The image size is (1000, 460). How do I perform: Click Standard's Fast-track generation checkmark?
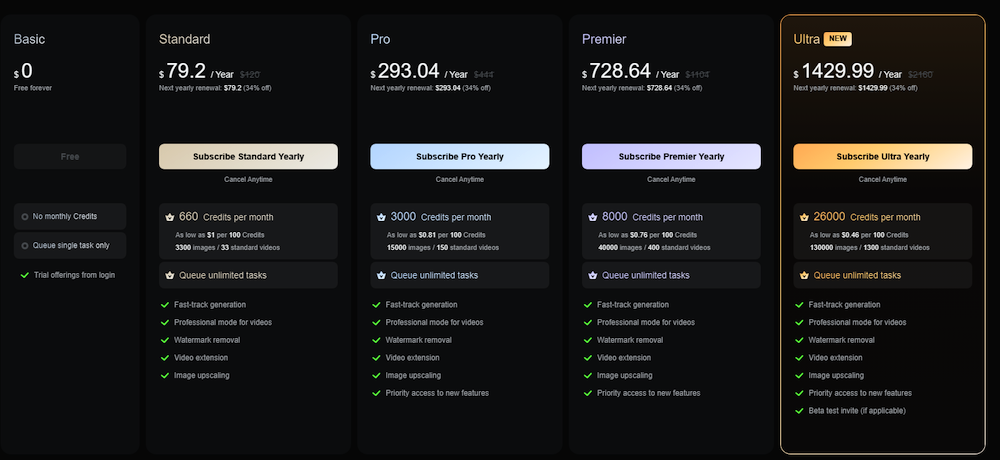pyautogui.click(x=165, y=305)
